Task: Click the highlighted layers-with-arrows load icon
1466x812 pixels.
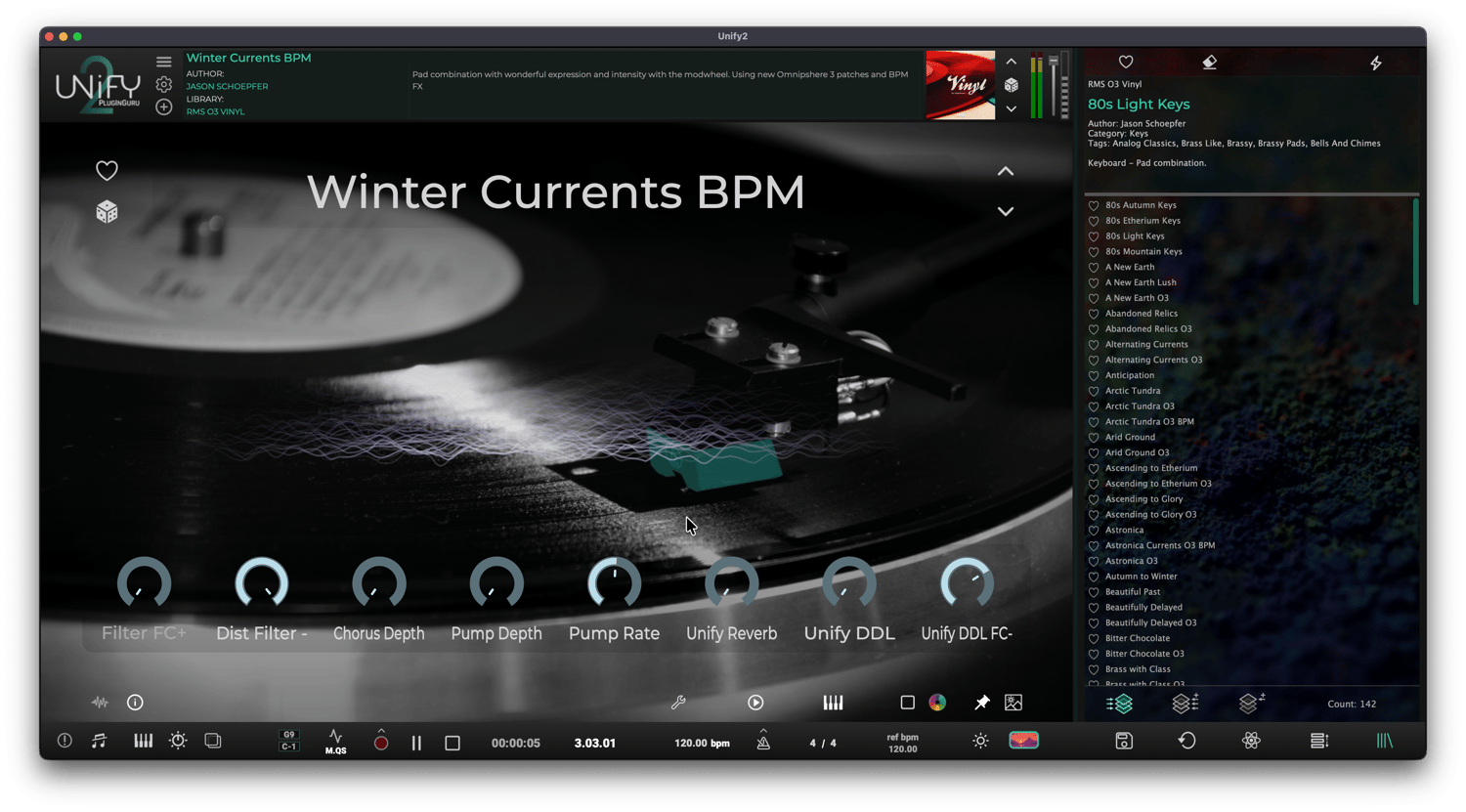Action: [x=1119, y=704]
